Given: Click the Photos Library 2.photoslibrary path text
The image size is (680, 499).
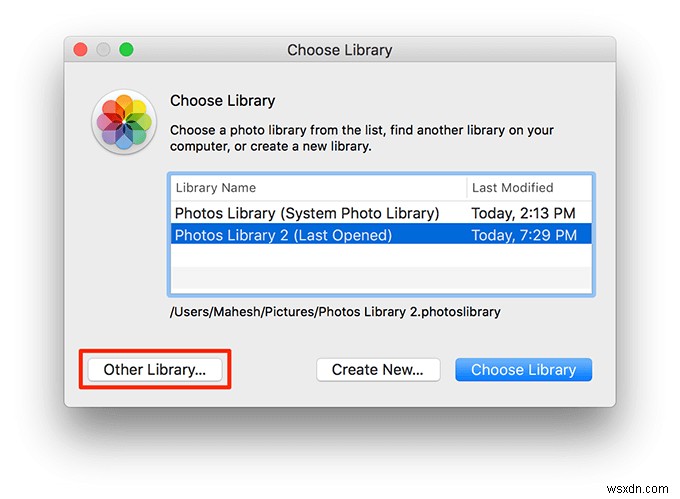Looking at the screenshot, I should click(x=335, y=312).
